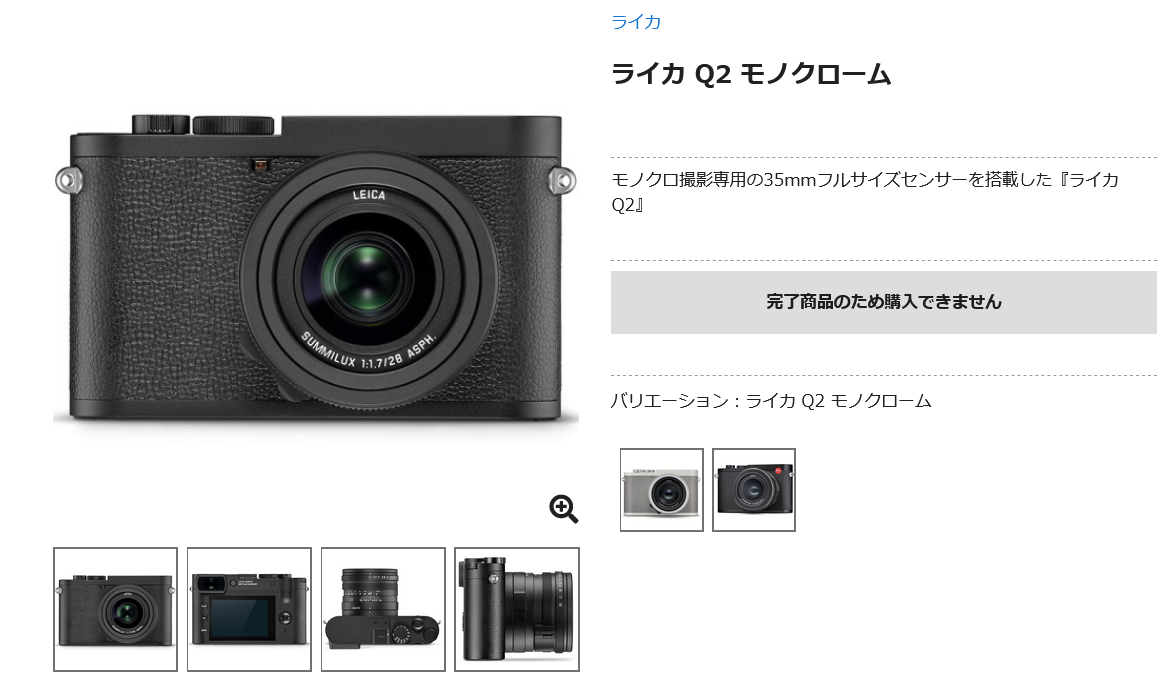Screen dimensions: 1167x681
Task: Click the camera lens in the main image
Action: pos(368,280)
